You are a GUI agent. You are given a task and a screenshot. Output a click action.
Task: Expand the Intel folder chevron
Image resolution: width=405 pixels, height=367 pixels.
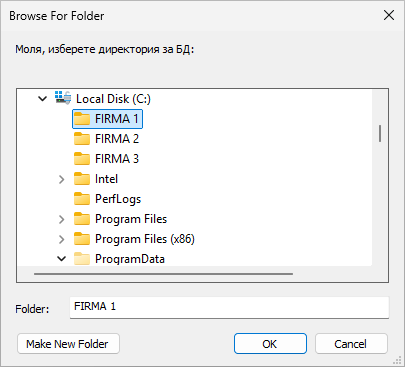[x=62, y=179]
